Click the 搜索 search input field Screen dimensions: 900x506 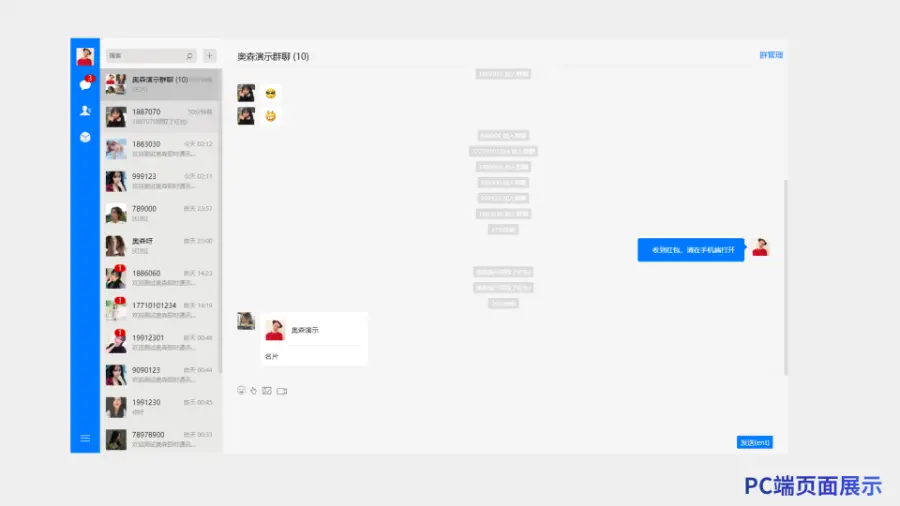[143, 56]
